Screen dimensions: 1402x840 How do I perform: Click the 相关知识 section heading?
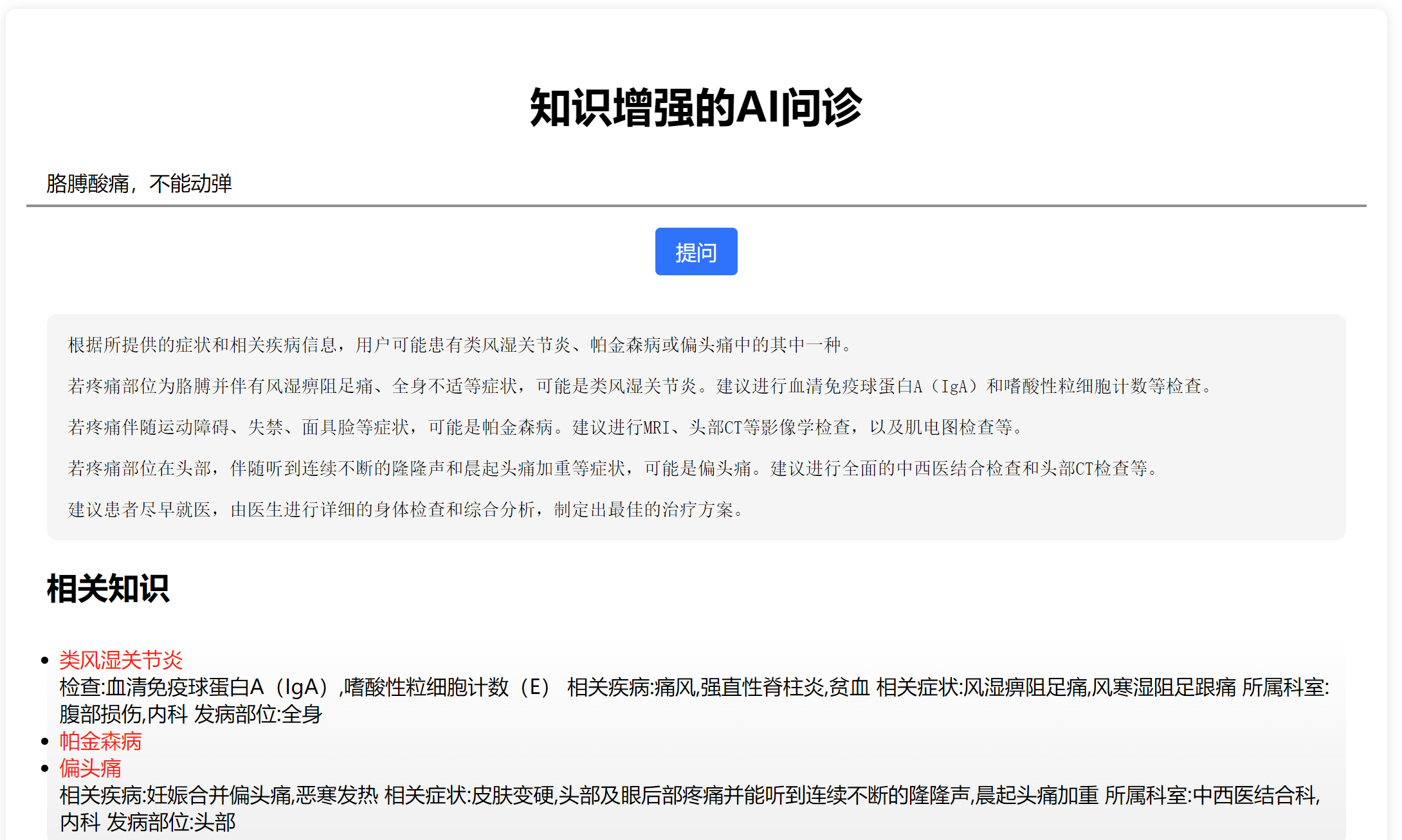tap(108, 589)
